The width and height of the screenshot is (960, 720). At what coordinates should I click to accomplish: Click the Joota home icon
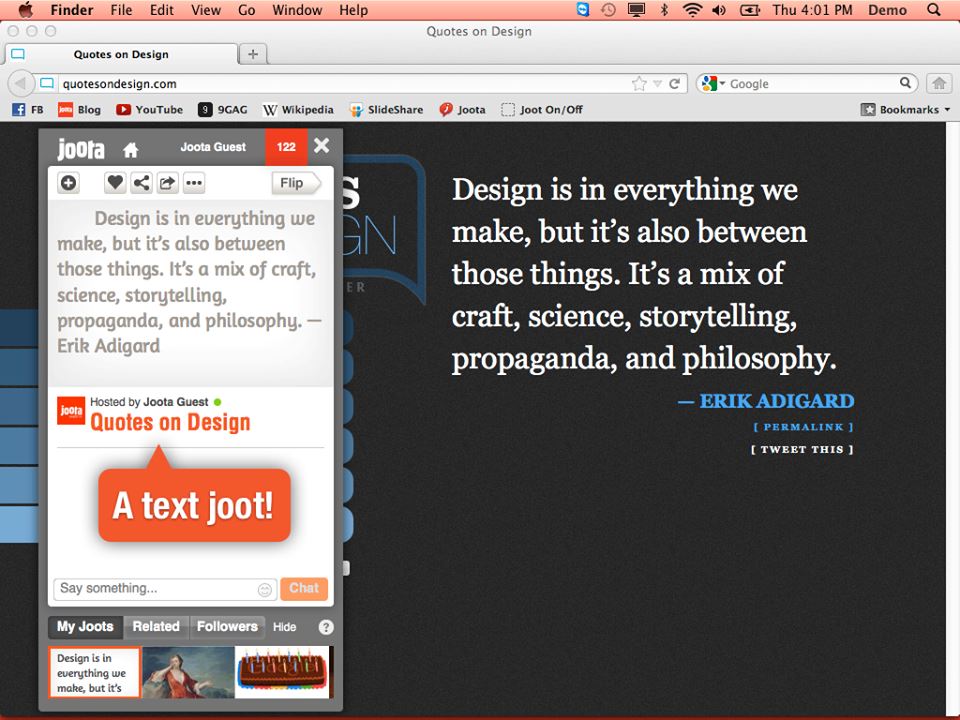(x=130, y=149)
